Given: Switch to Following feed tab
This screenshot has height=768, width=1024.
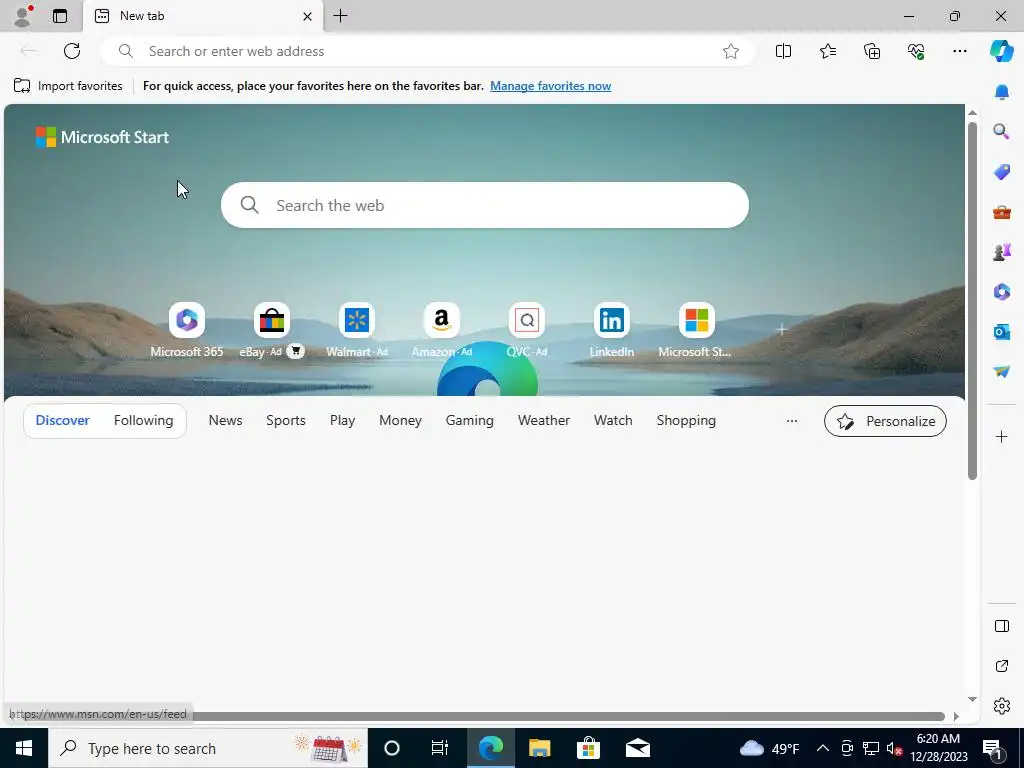Looking at the screenshot, I should [x=143, y=421].
